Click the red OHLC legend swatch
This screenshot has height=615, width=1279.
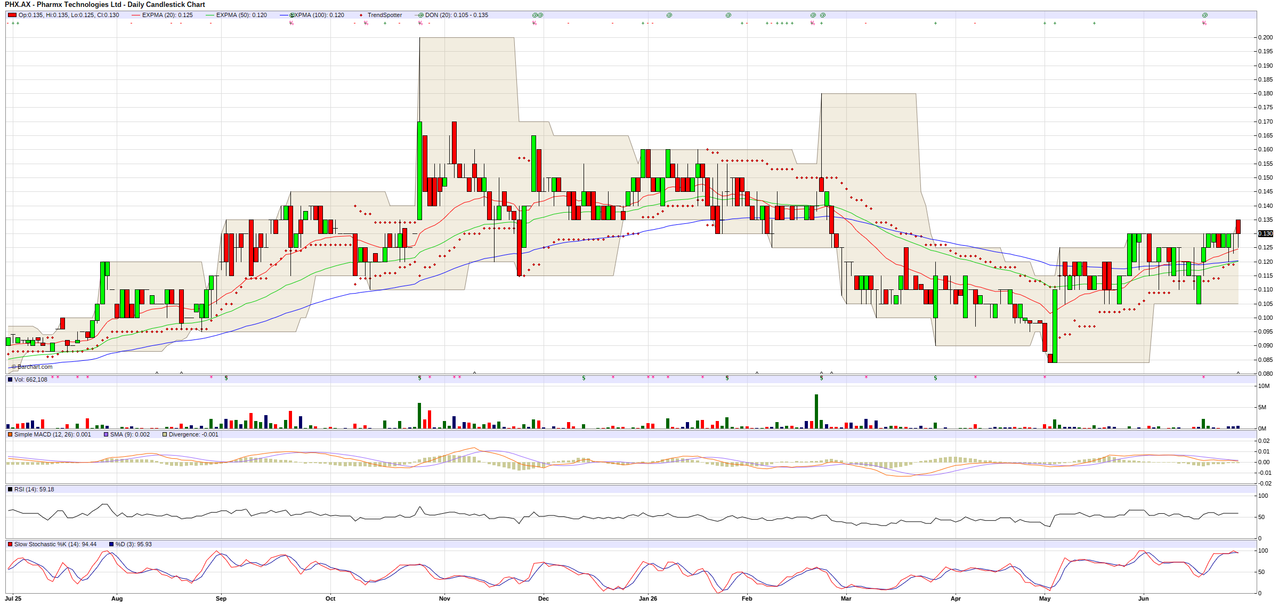click(10, 15)
